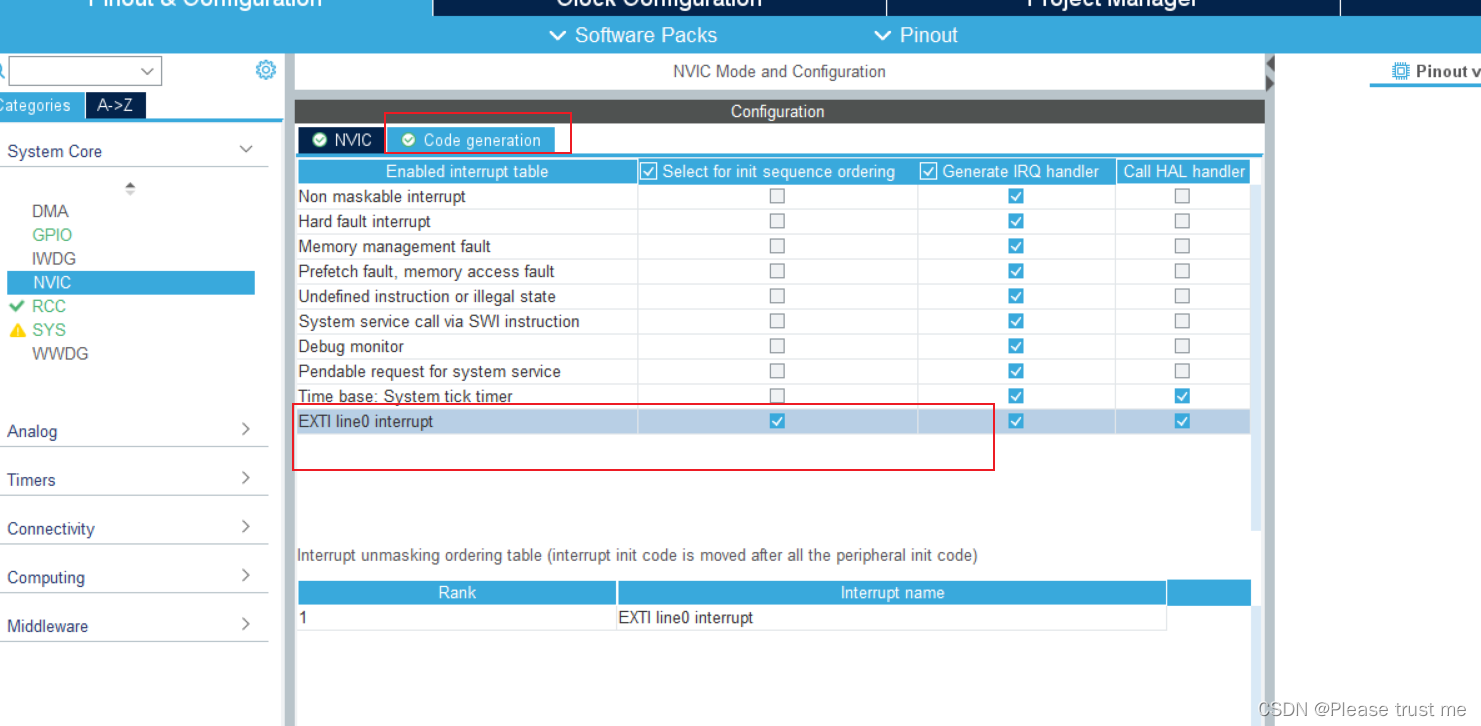1481x726 pixels.
Task: Select the Hard fault interrupt row name
Action: 365,221
